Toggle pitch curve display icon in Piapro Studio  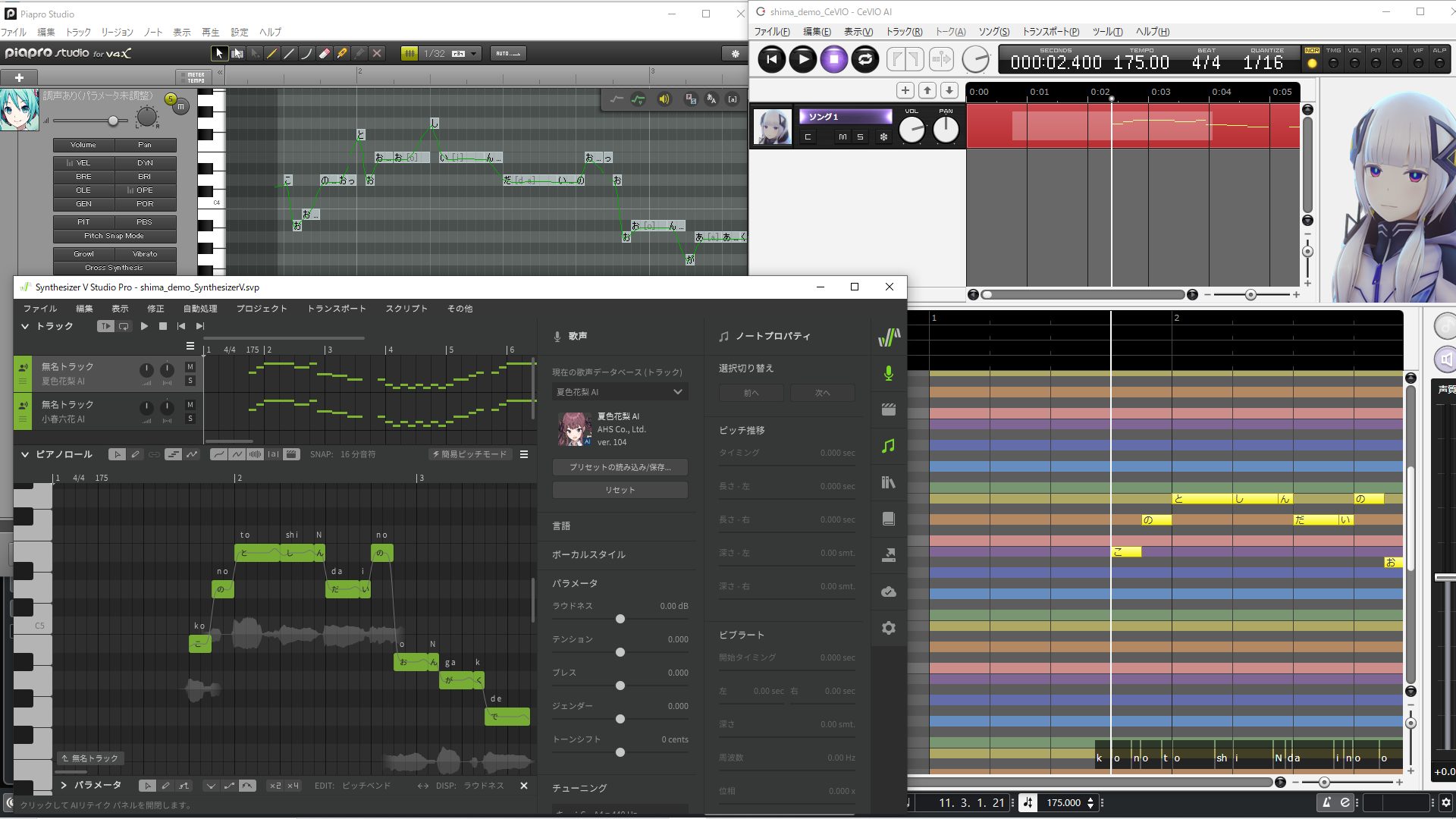click(x=638, y=99)
